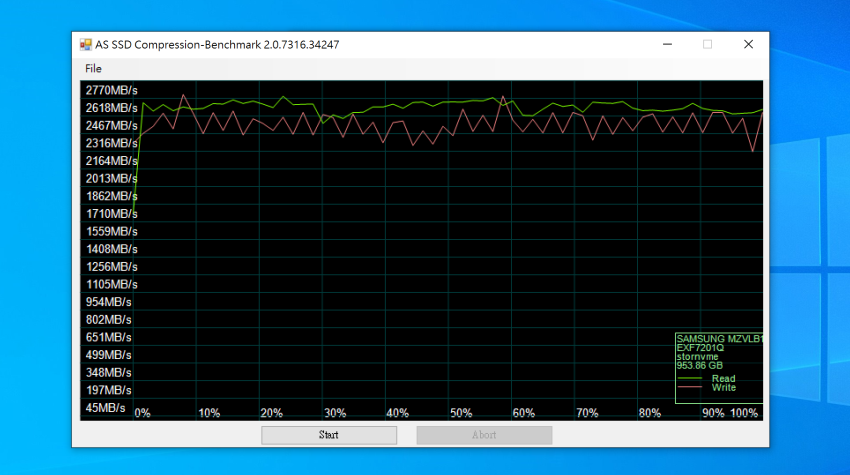850x475 pixels.
Task: Click the 348MB/s axis label
Action: 108,373
